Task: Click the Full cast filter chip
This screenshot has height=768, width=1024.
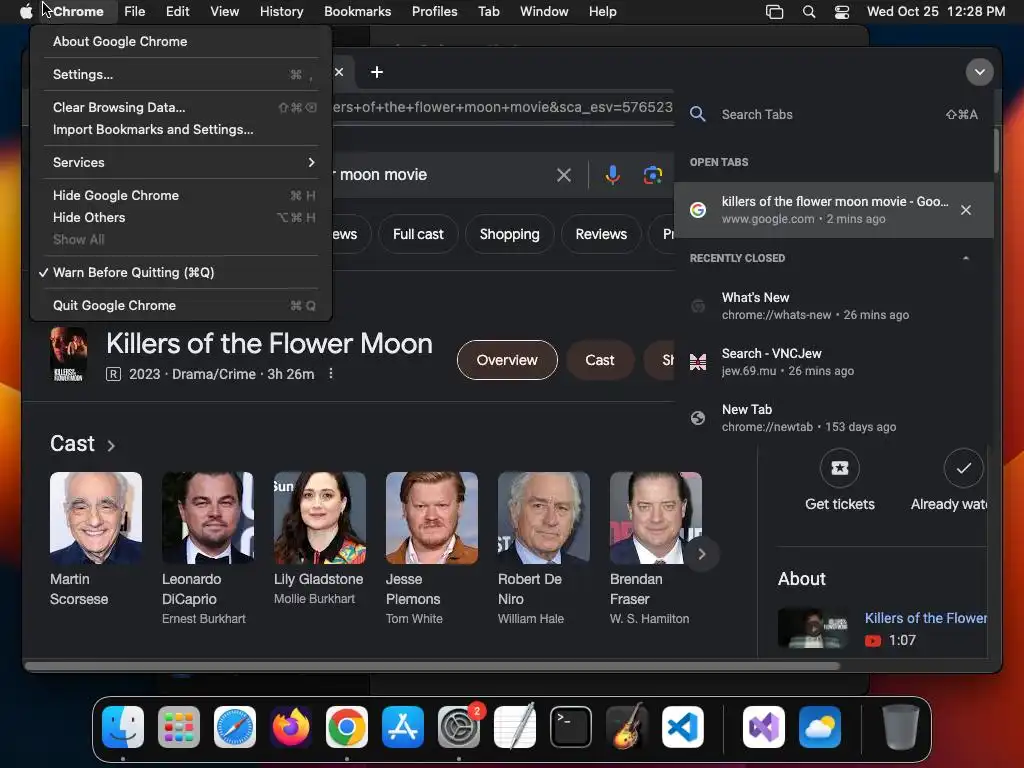Action: pyautogui.click(x=418, y=234)
